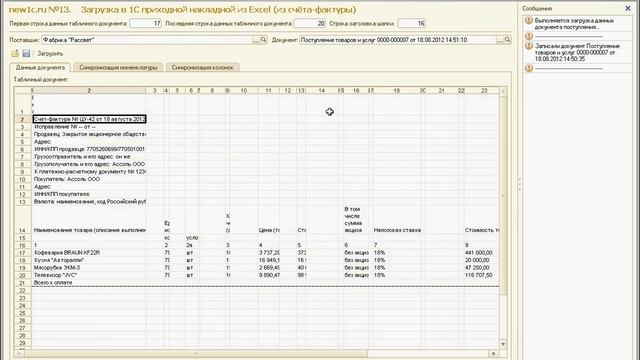Click Документ ellipsis select button

point(500,40)
